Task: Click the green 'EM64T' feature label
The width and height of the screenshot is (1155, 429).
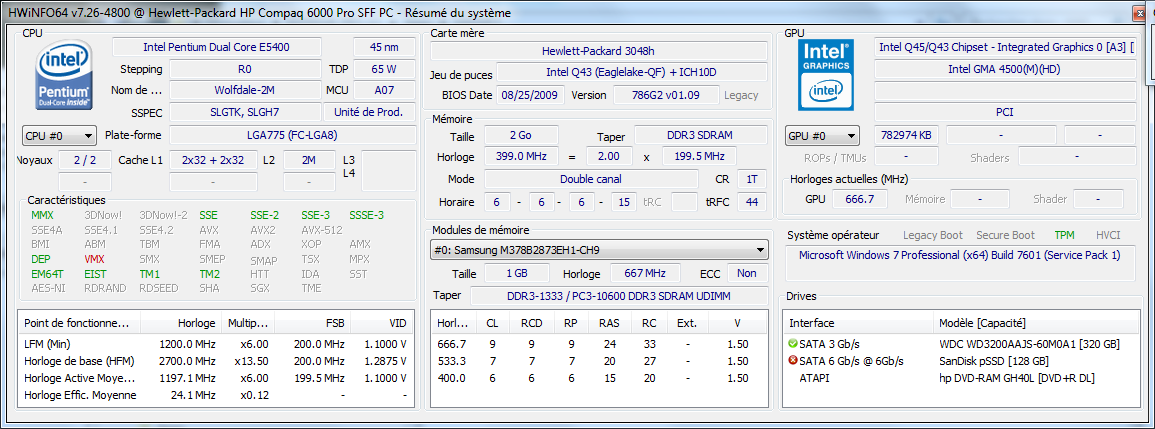Action: (46, 273)
